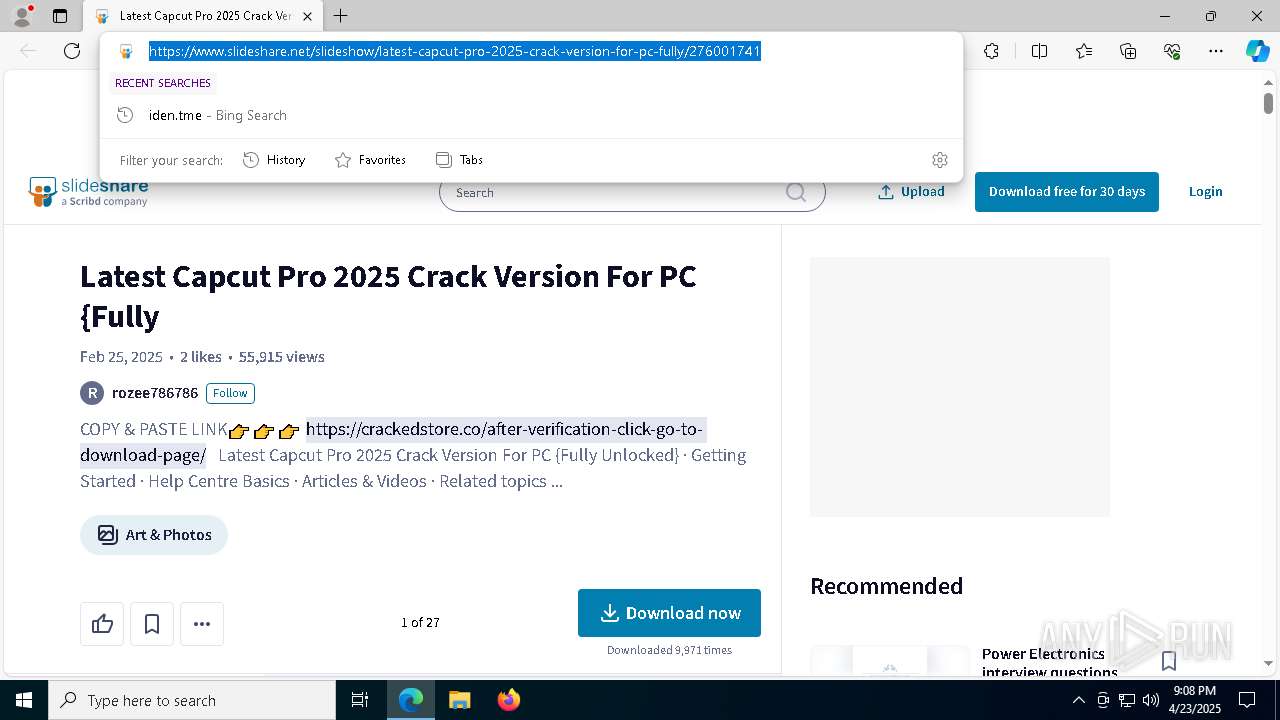The height and width of the screenshot is (720, 1280).
Task: Bookmark the Power Electronics recommendation
Action: click(1168, 661)
